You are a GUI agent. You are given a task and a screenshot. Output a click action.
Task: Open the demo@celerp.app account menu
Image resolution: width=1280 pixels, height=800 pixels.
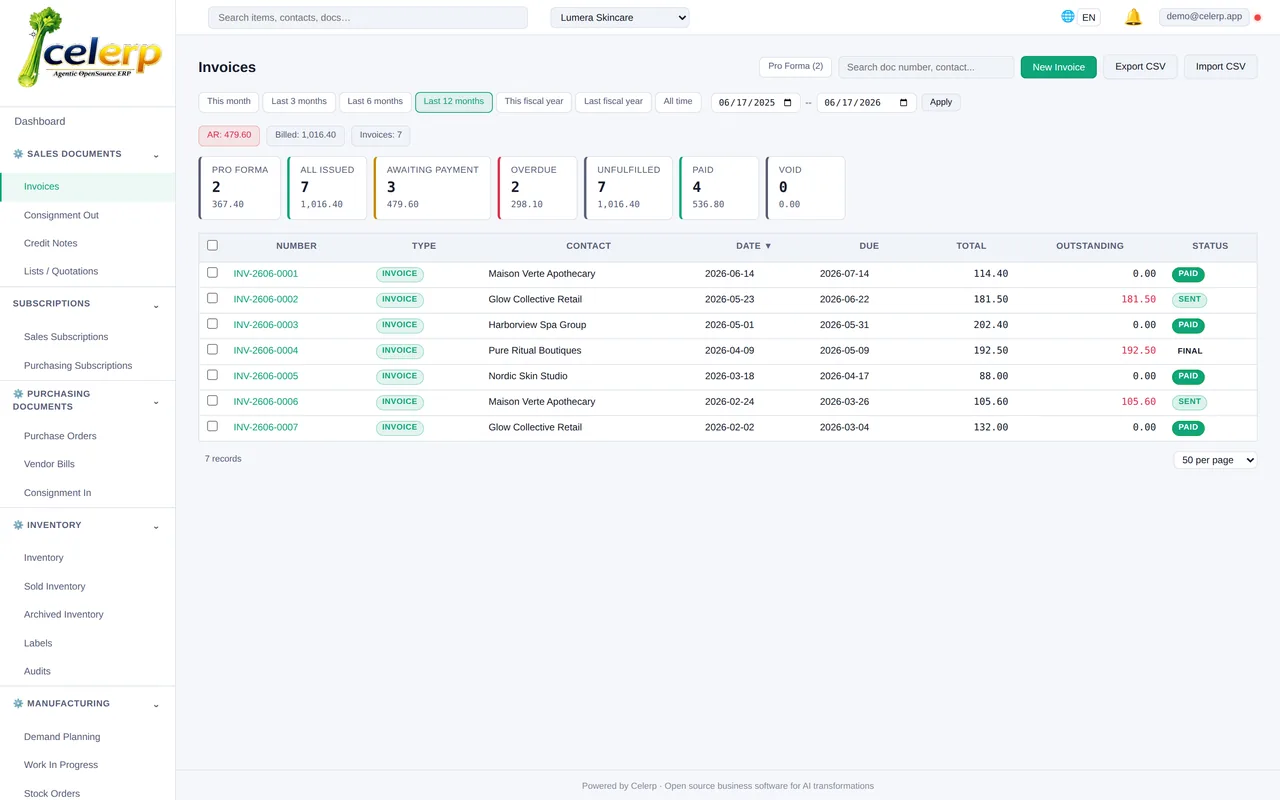[1204, 17]
